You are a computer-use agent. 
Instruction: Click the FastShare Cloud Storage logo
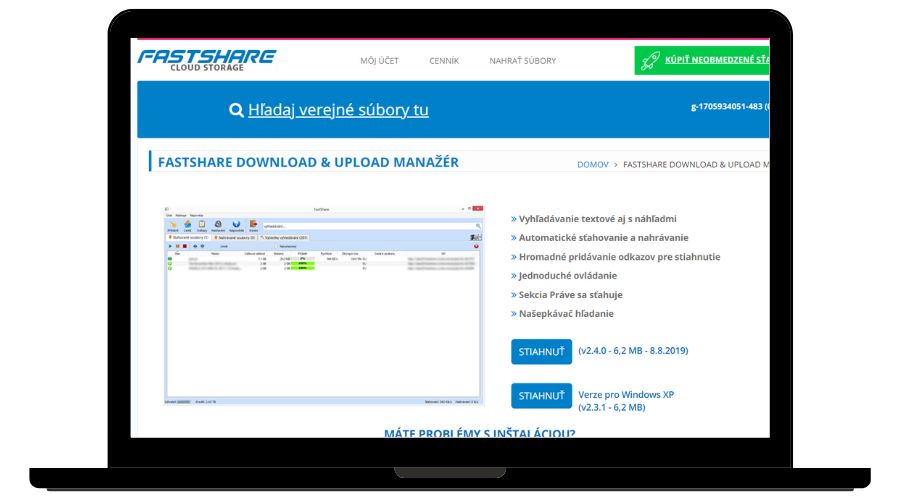tap(206, 60)
